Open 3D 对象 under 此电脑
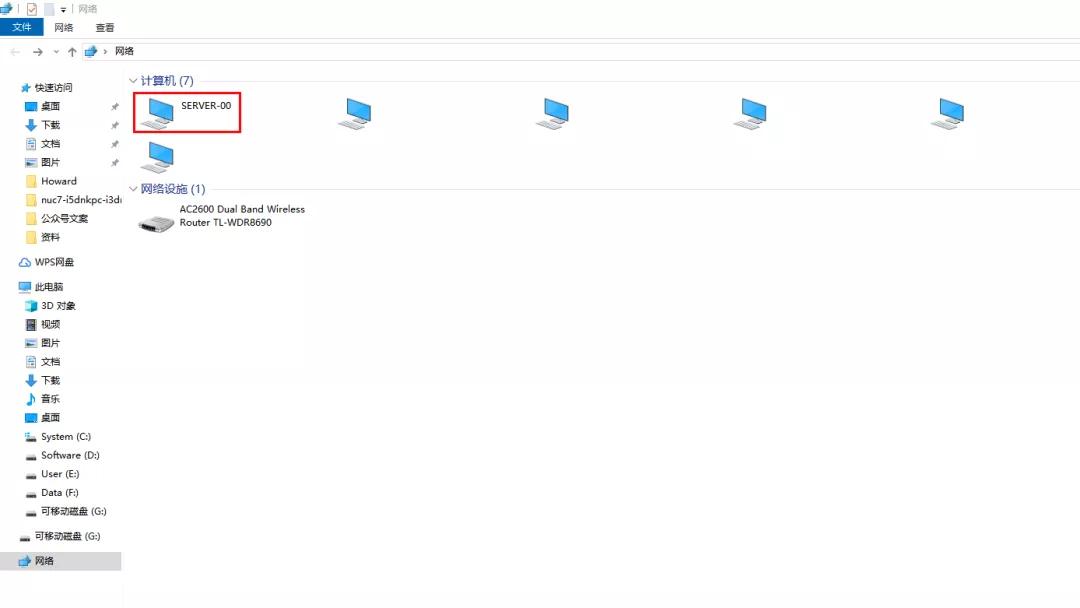 point(58,305)
